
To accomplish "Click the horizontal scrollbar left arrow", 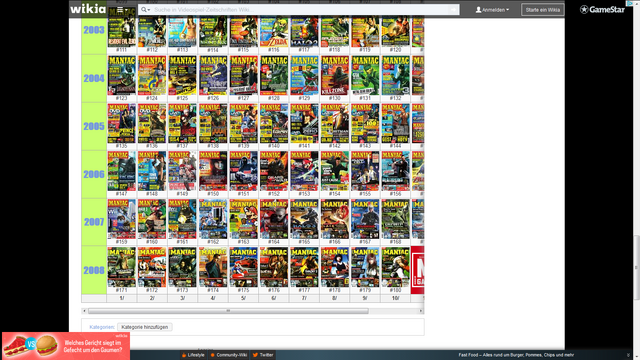I will 84,311.
